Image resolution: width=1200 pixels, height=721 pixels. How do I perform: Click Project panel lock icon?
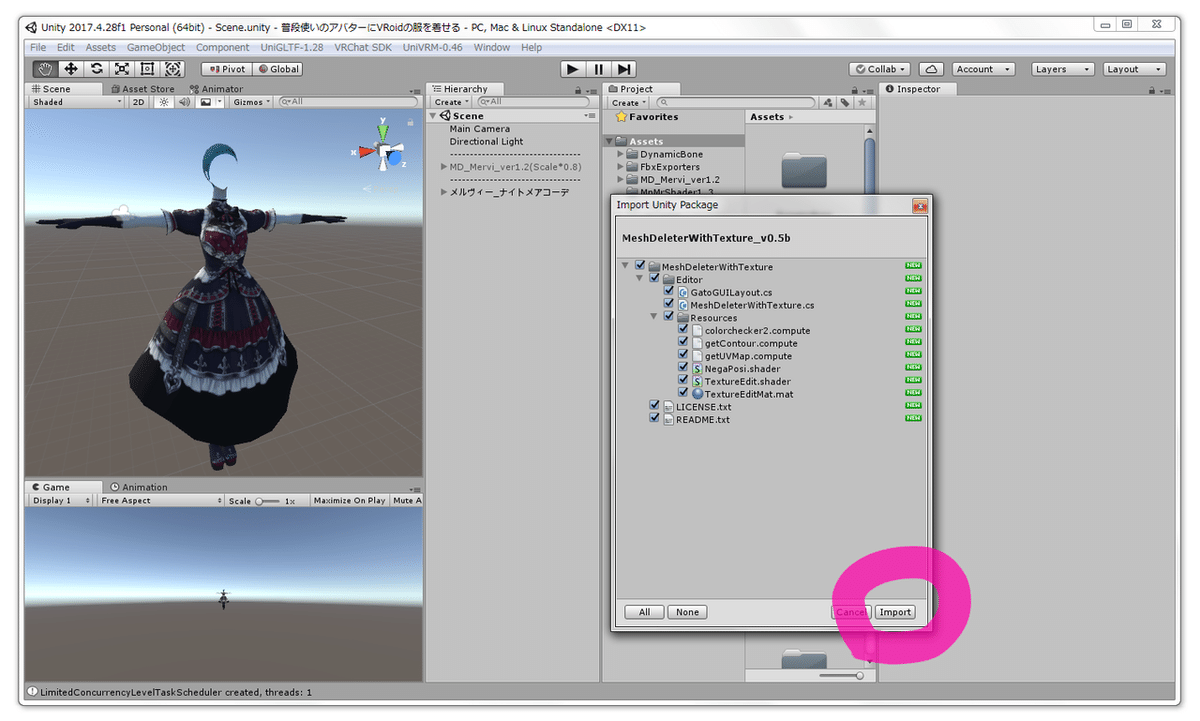pyautogui.click(x=853, y=90)
